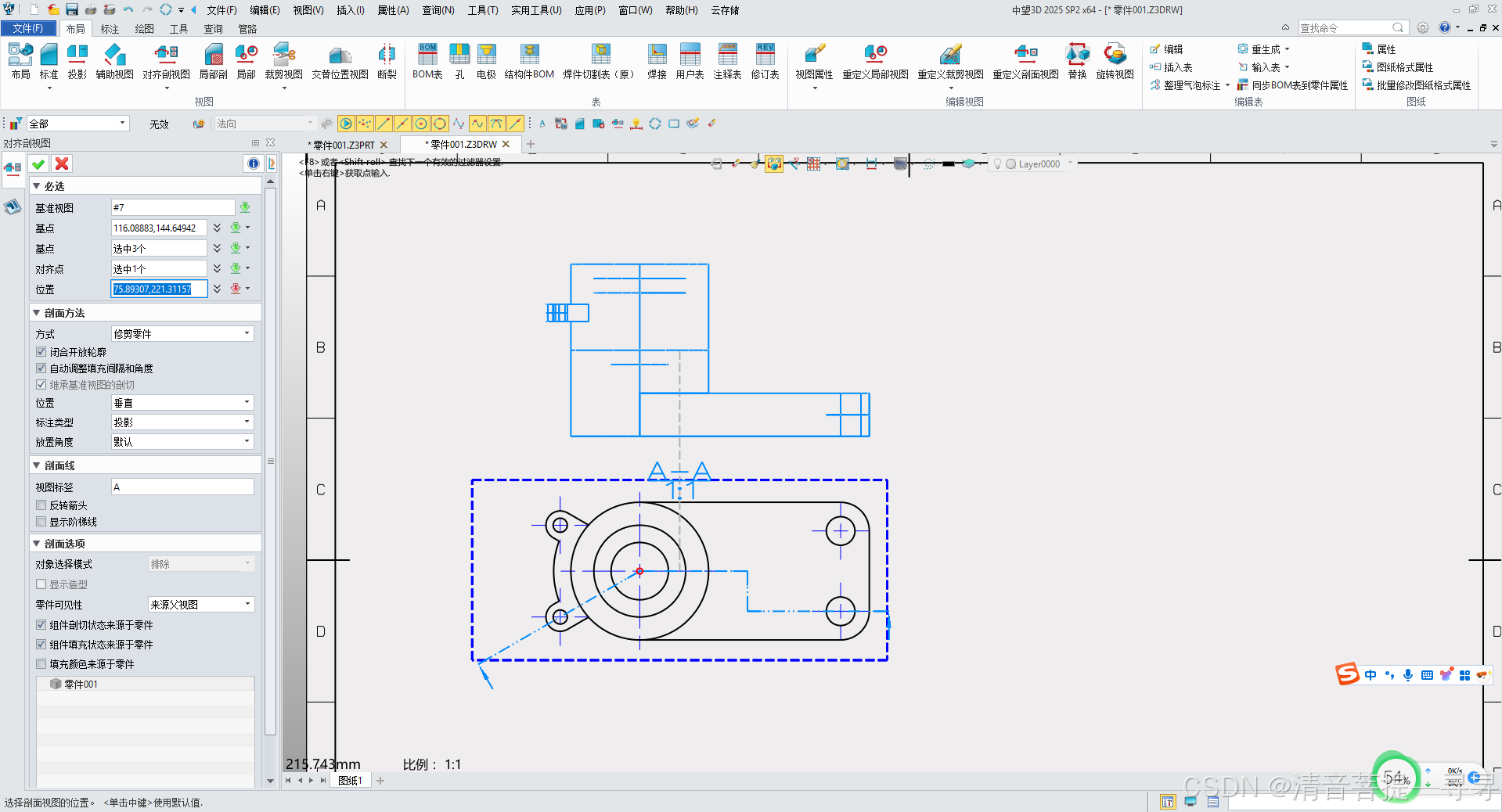This screenshot has height=812, width=1502.
Task: Collapse the 必选 section
Action: pyautogui.click(x=36, y=186)
